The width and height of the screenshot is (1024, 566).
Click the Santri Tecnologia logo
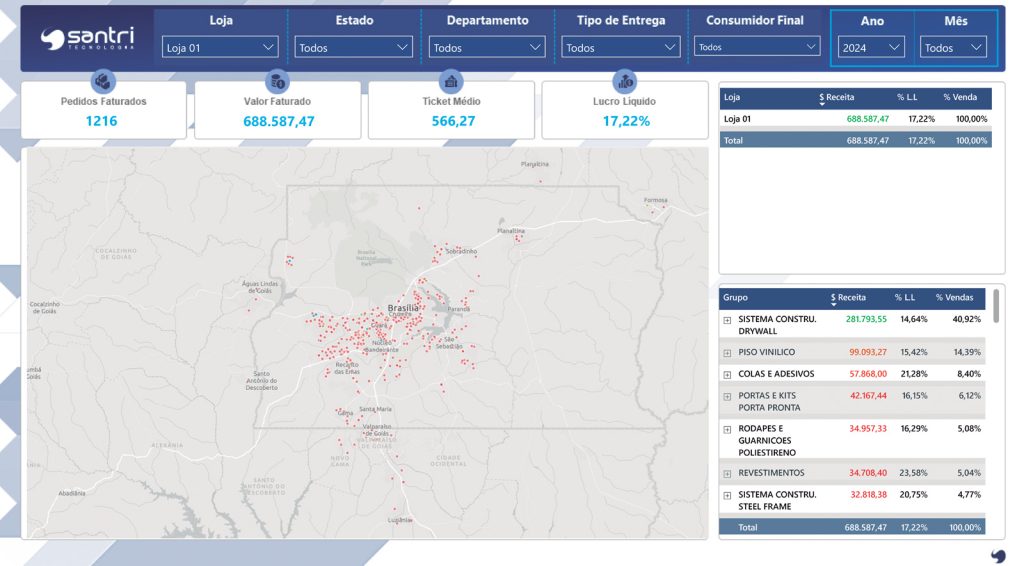point(87,38)
